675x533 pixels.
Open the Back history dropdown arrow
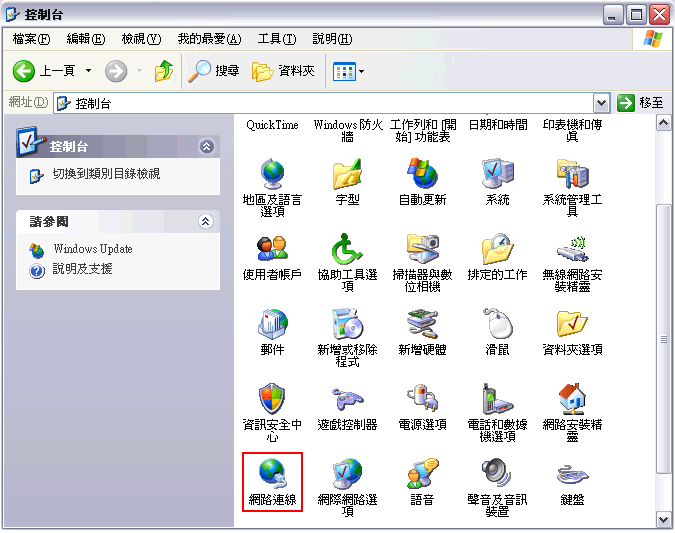coord(88,71)
